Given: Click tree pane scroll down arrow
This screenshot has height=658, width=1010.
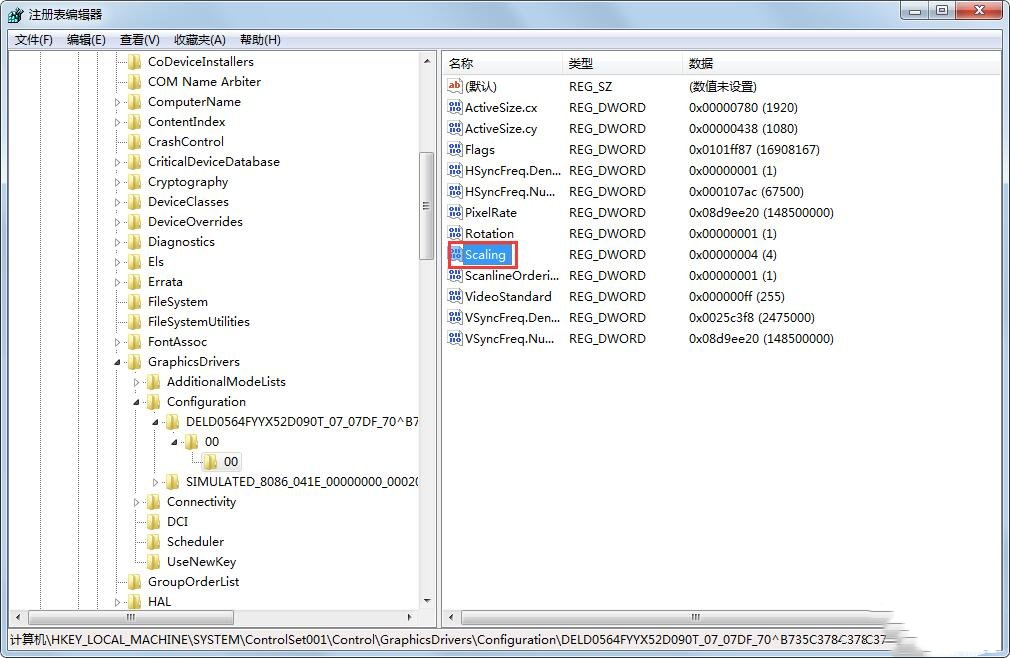Looking at the screenshot, I should (x=427, y=601).
